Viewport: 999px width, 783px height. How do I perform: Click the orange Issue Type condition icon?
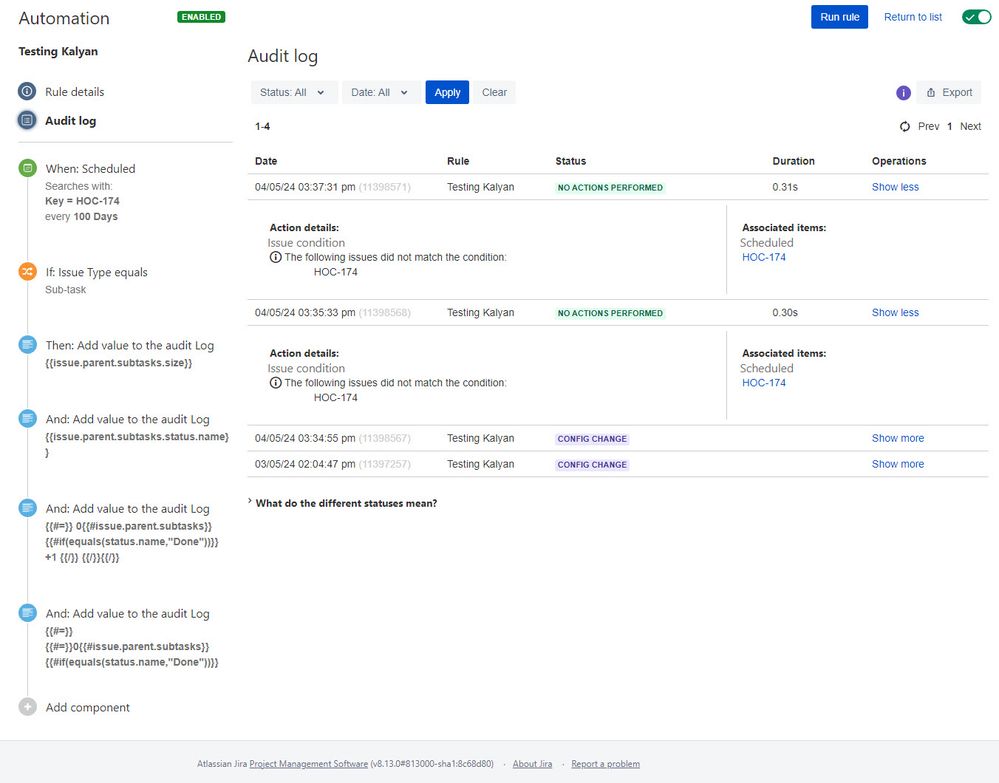pos(27,272)
